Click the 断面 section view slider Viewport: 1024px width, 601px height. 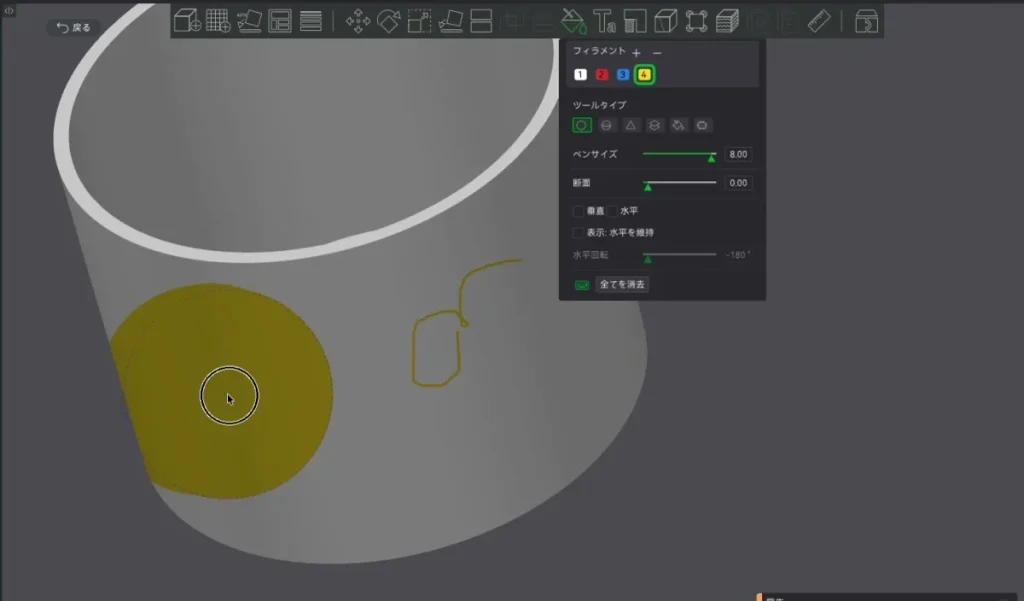679,184
